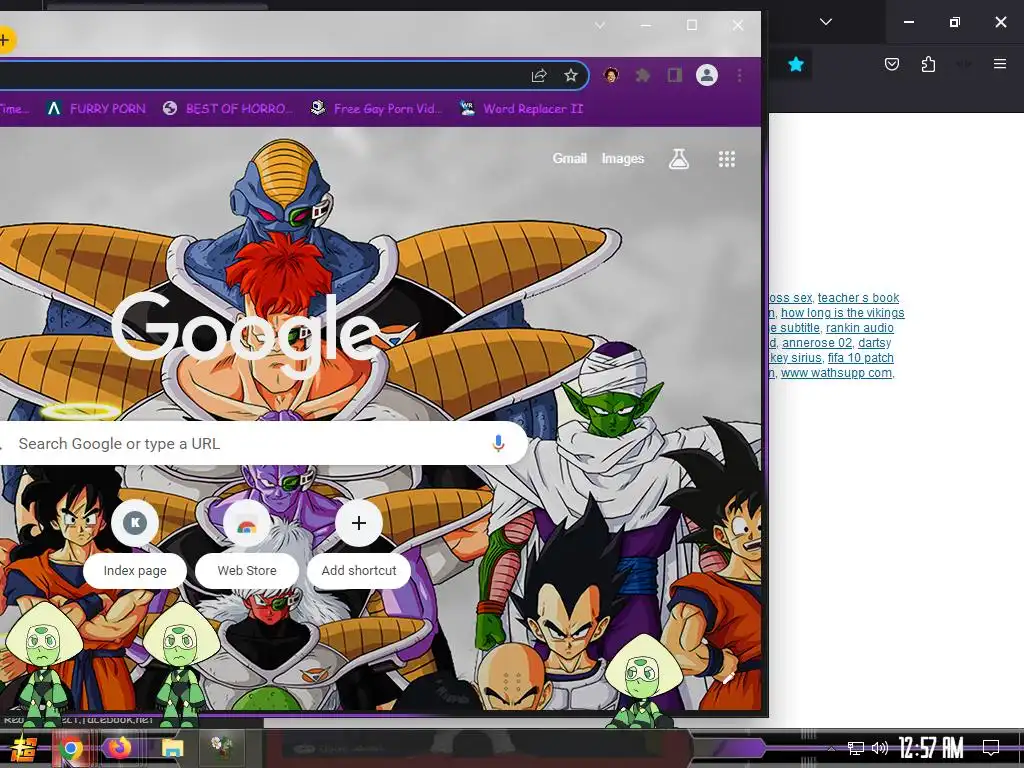Image resolution: width=1024 pixels, height=768 pixels.
Task: Click the flower app icon on taskbar
Action: [222, 748]
